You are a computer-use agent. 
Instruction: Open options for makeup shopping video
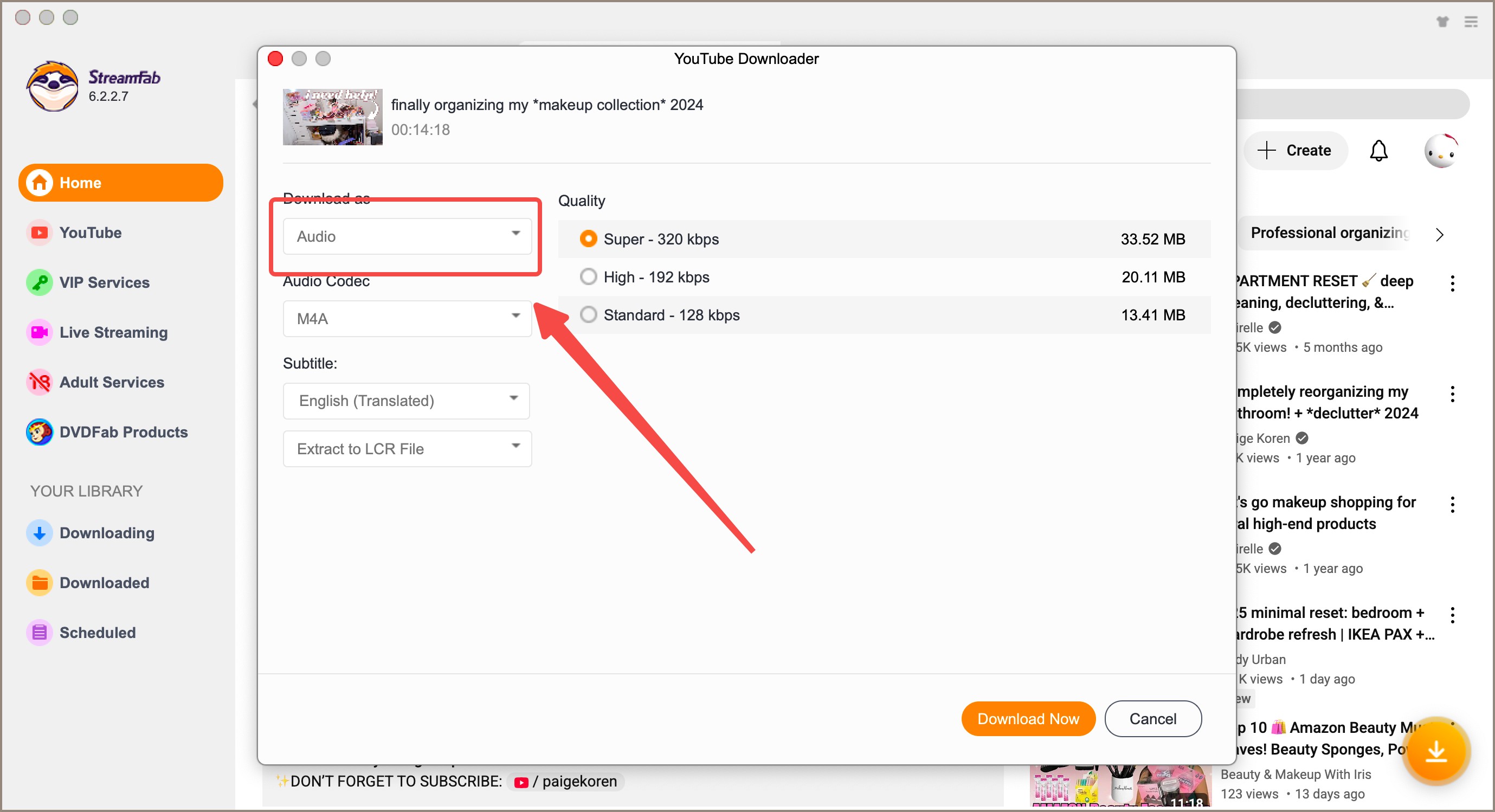pyautogui.click(x=1453, y=505)
